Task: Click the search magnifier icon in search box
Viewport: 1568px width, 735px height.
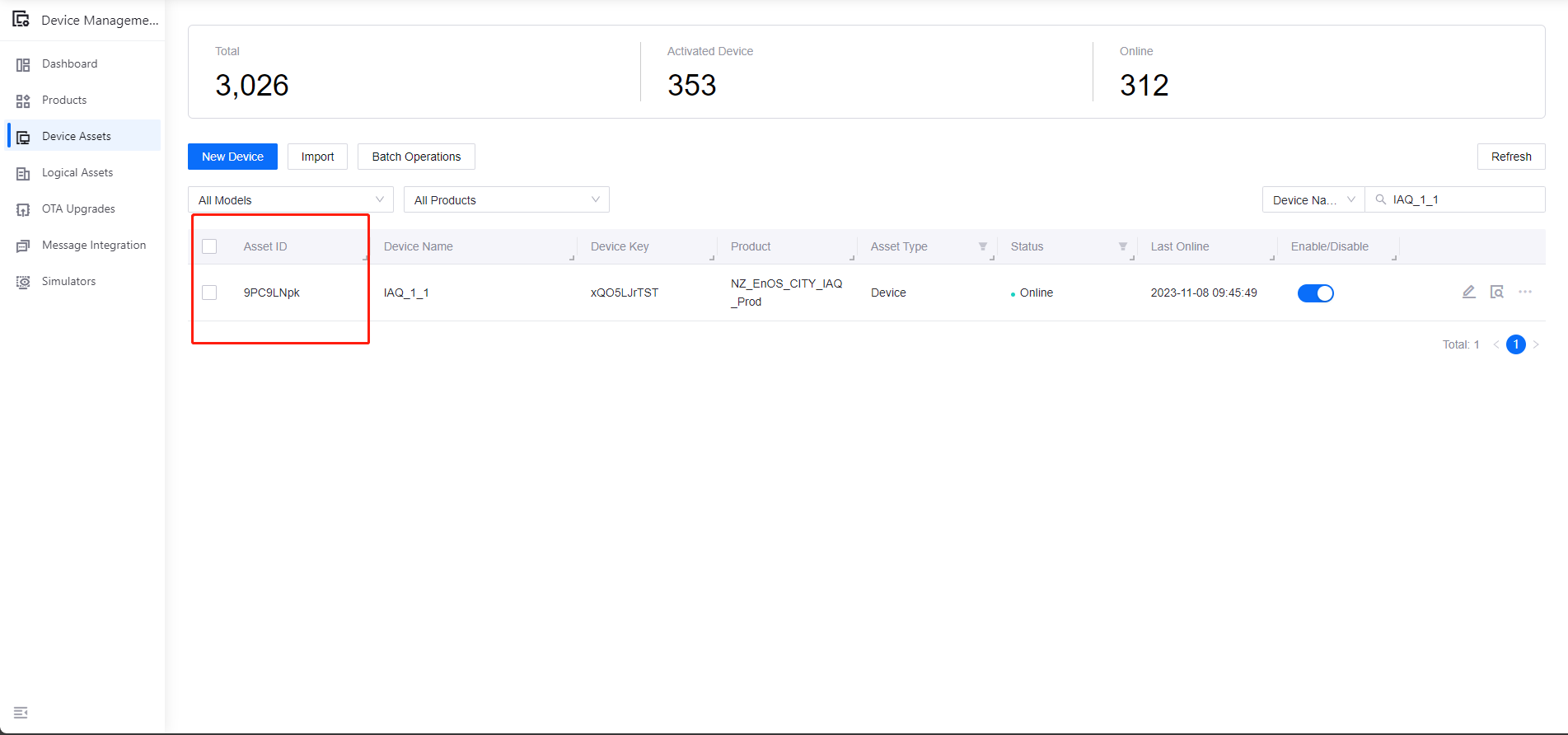Action: (x=1381, y=199)
